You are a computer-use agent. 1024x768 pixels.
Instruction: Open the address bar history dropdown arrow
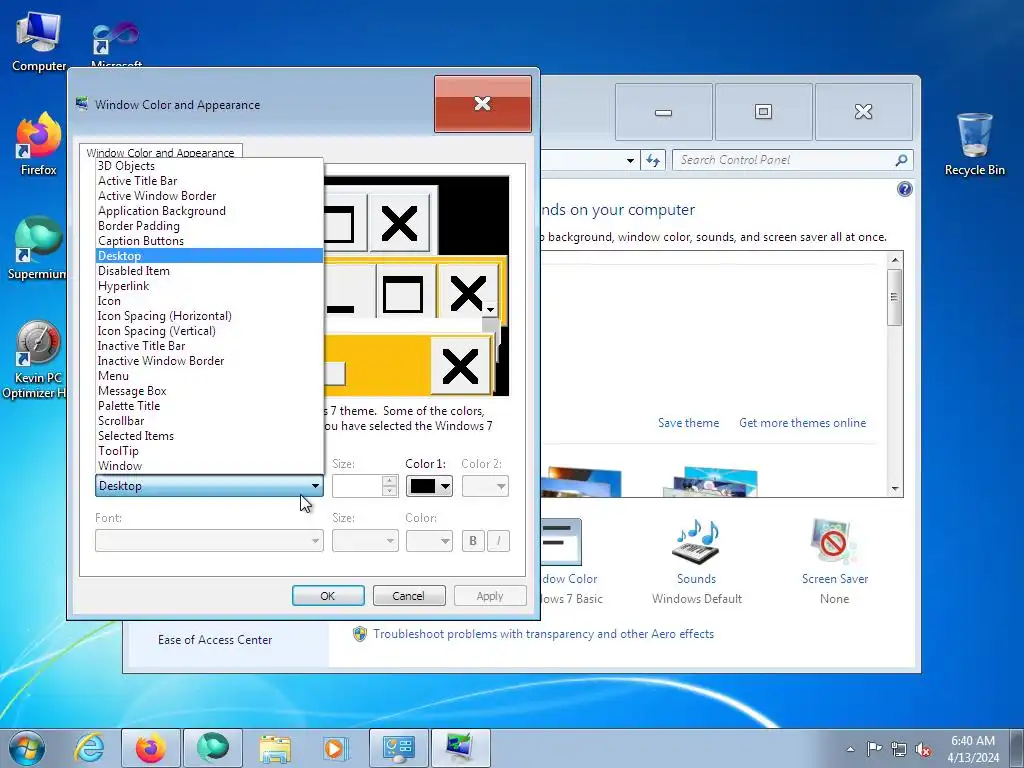pos(630,160)
